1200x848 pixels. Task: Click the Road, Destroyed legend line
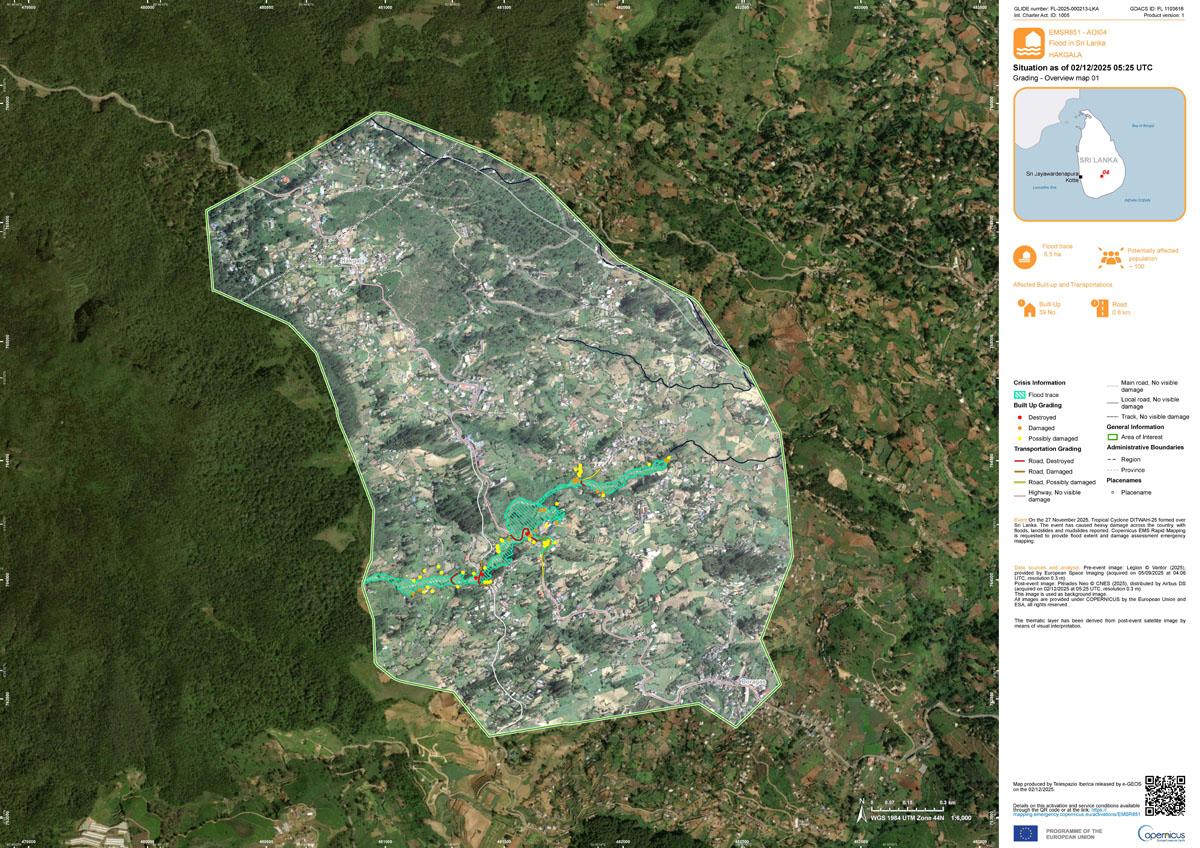tap(1021, 461)
